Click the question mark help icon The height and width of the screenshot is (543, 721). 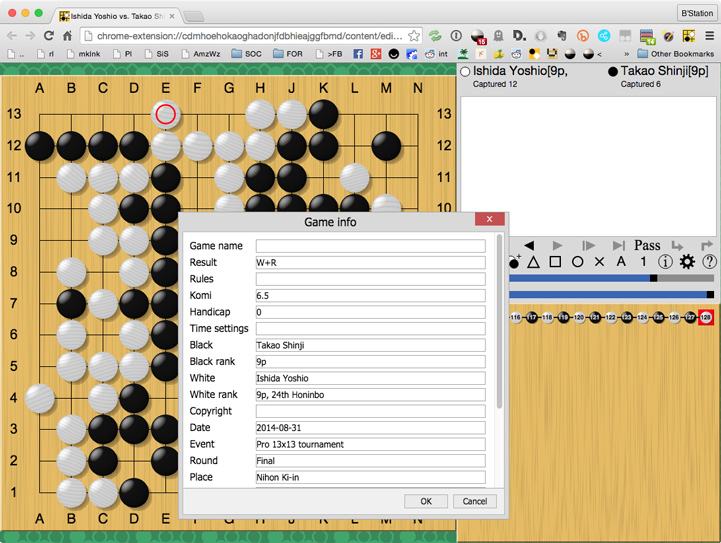tap(709, 262)
